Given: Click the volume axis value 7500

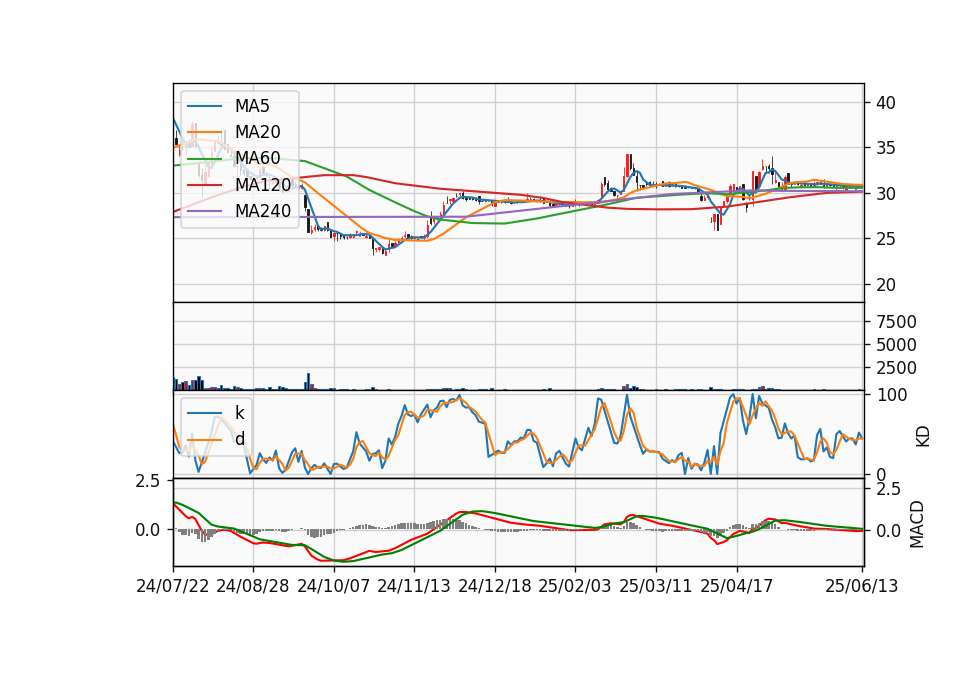Looking at the screenshot, I should pyautogui.click(x=896, y=322).
